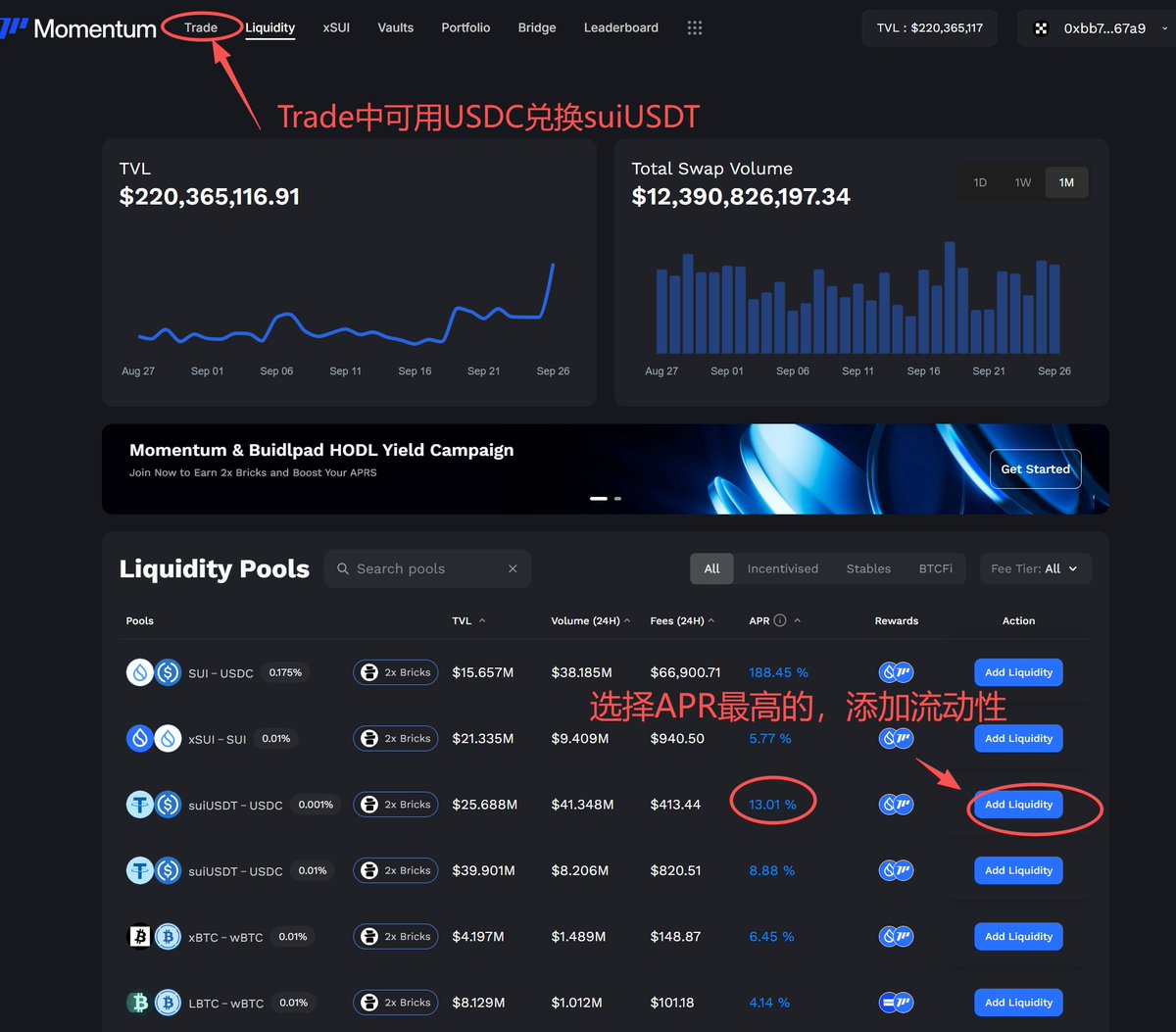
Task: Filter pools by Incentivised
Action: point(783,568)
